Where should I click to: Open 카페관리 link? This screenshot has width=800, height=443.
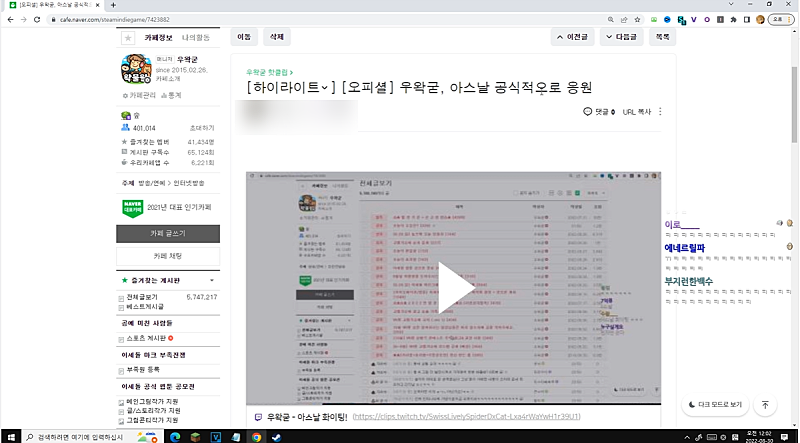click(139, 95)
